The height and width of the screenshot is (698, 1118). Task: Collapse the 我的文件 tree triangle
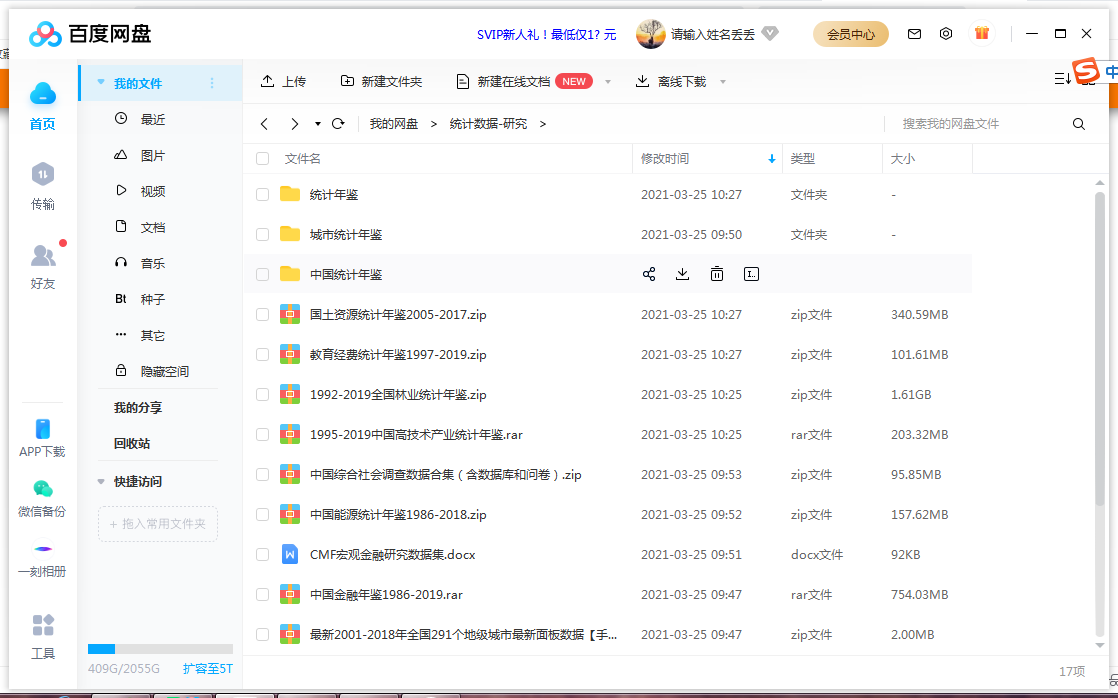101,82
